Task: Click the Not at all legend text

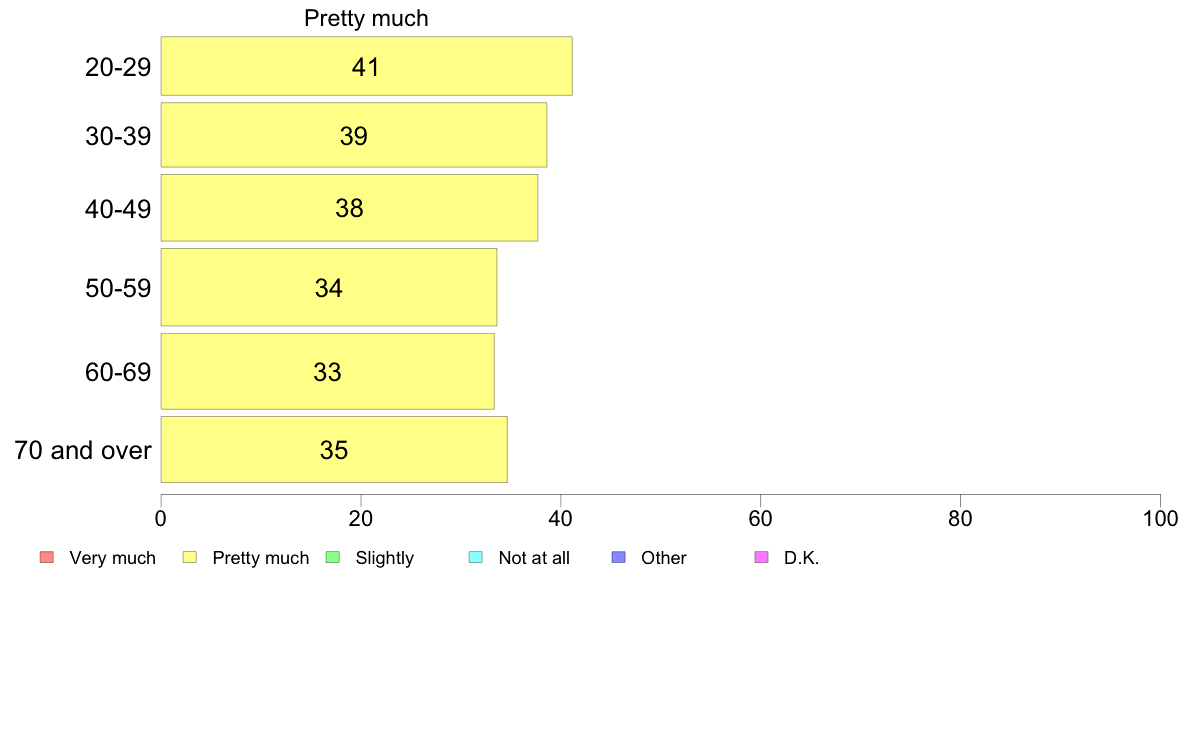Action: [534, 558]
